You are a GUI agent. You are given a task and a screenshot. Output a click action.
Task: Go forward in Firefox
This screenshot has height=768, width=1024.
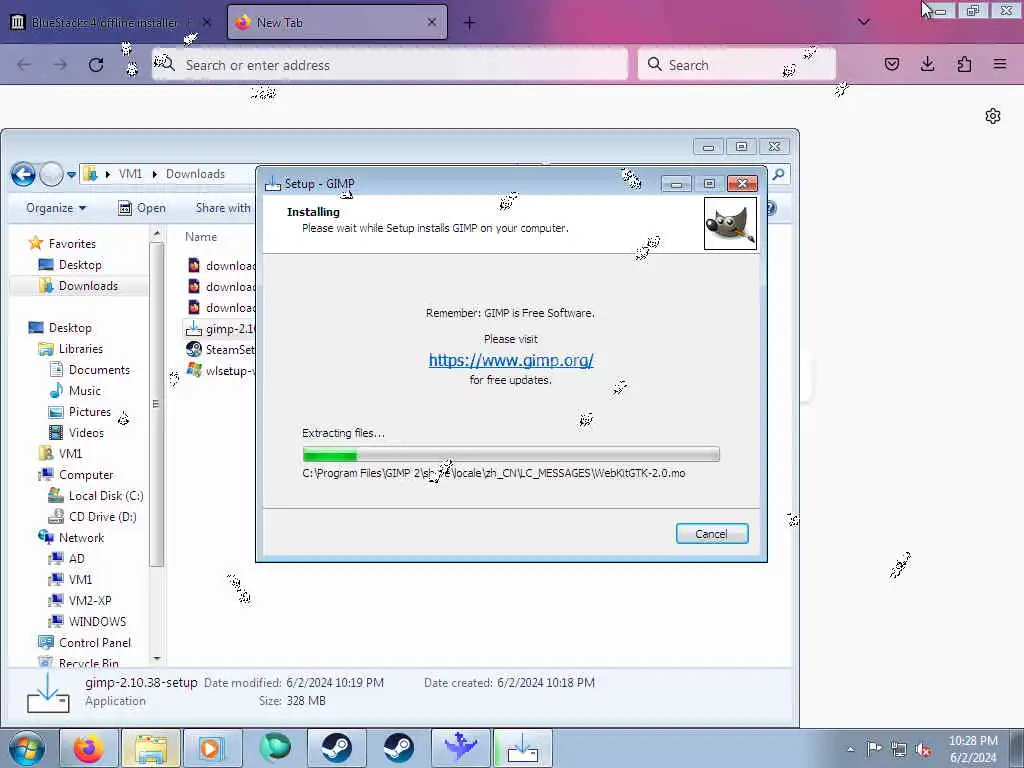point(60,65)
